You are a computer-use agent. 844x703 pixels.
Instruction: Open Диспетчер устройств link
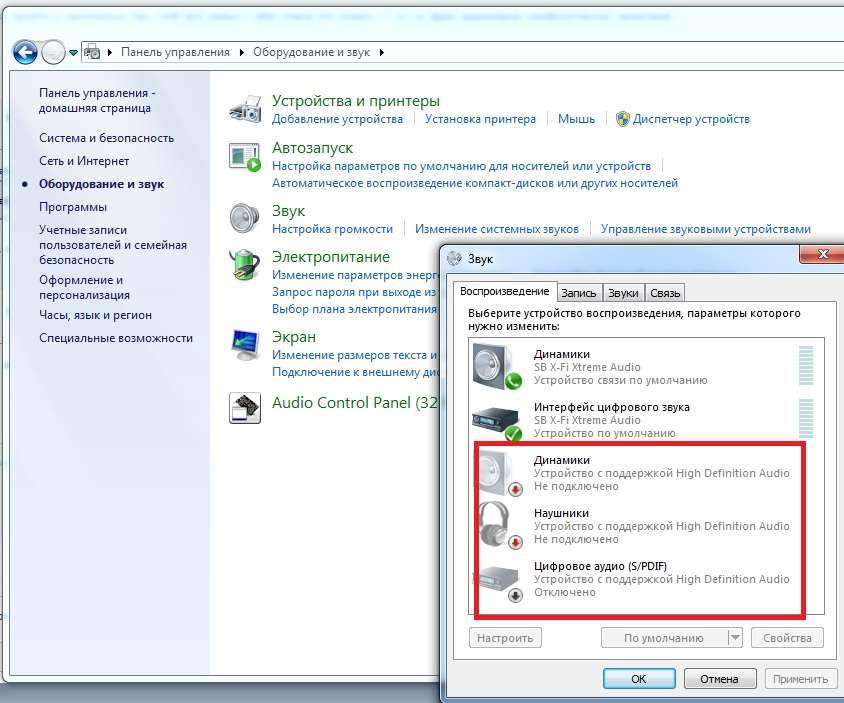[691, 119]
